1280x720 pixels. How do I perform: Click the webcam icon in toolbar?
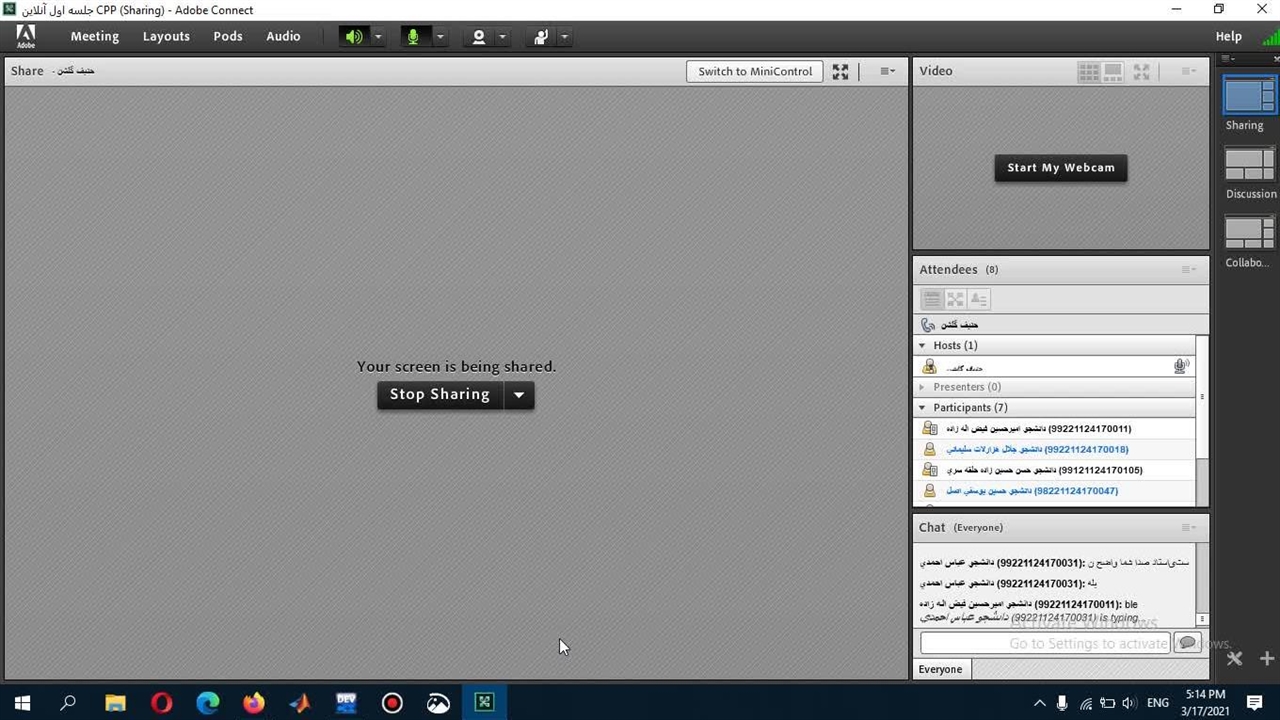click(479, 37)
